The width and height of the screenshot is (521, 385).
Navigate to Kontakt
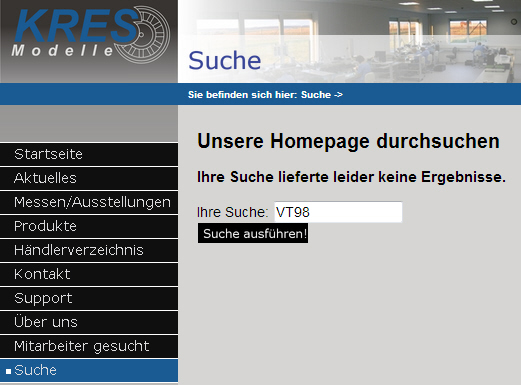pyautogui.click(x=89, y=274)
